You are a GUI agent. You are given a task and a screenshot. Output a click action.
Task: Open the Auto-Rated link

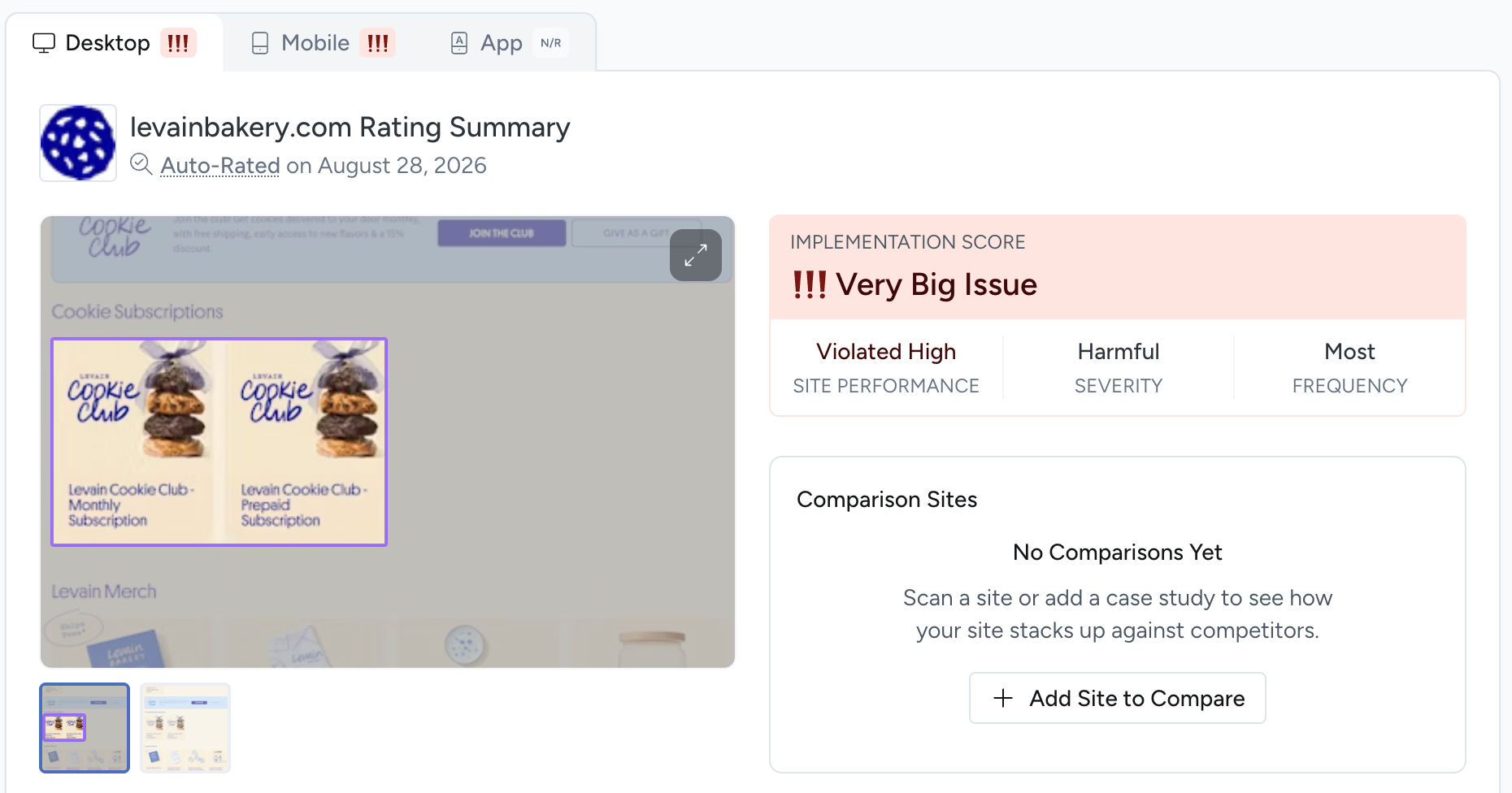219,166
